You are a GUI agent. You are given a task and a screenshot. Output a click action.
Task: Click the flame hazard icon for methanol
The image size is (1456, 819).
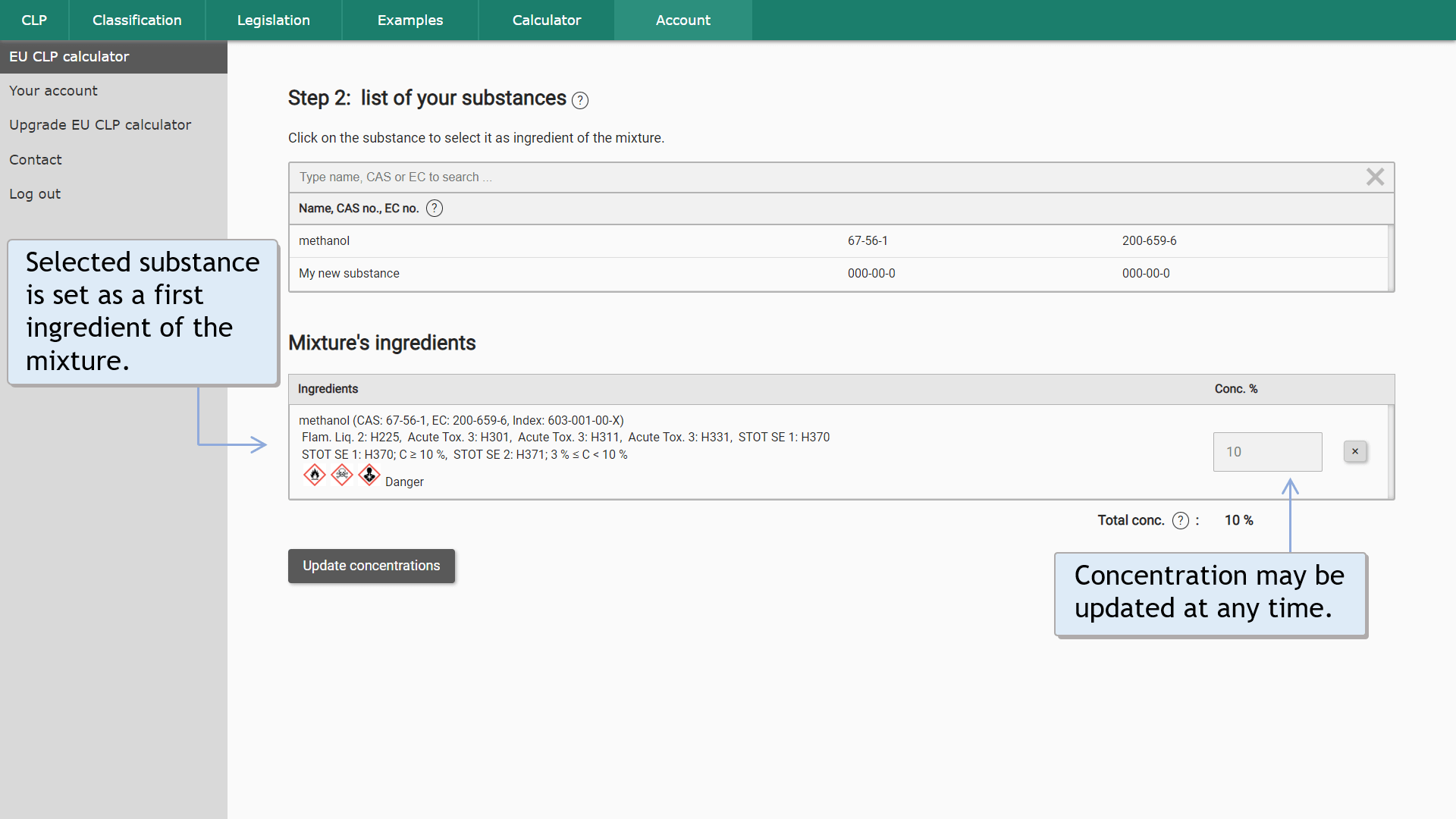314,475
